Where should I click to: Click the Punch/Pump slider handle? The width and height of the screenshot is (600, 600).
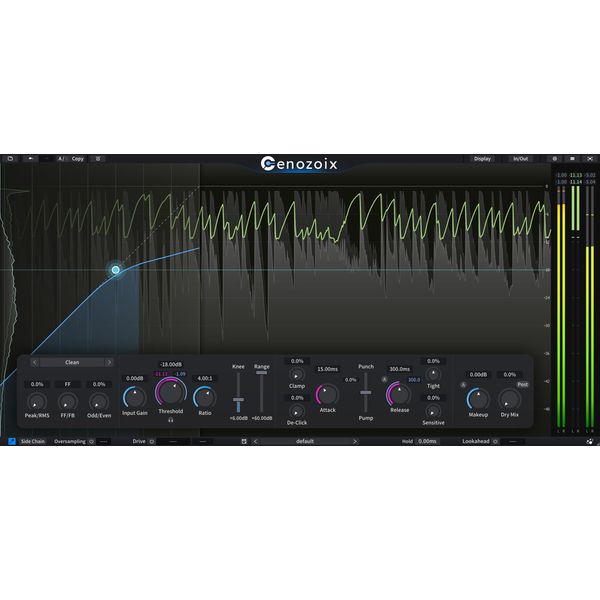[x=366, y=392]
